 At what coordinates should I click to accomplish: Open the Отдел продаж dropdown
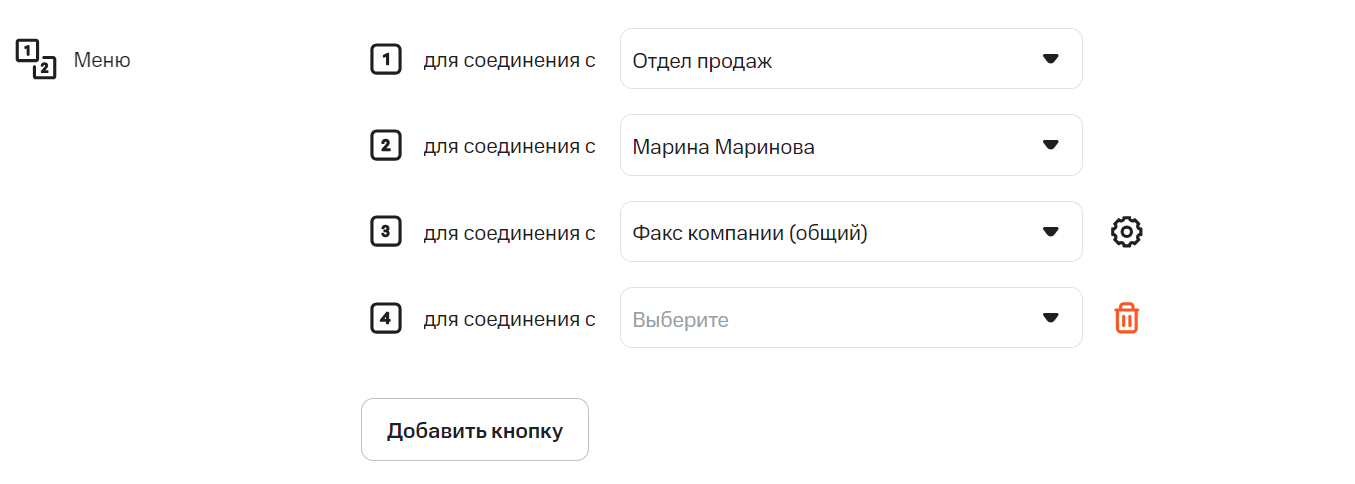(x=830, y=59)
